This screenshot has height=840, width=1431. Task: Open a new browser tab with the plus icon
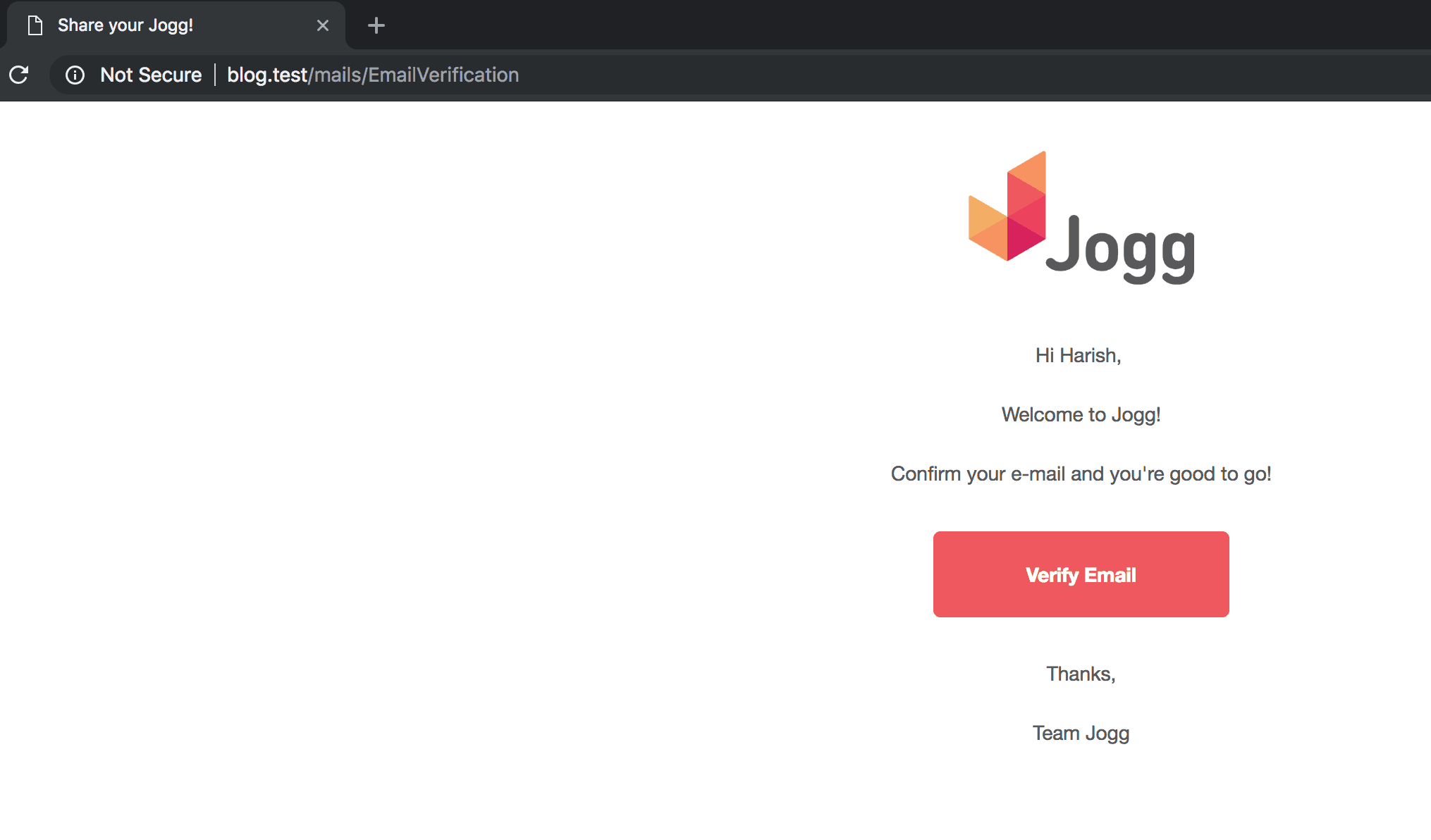pyautogui.click(x=376, y=25)
